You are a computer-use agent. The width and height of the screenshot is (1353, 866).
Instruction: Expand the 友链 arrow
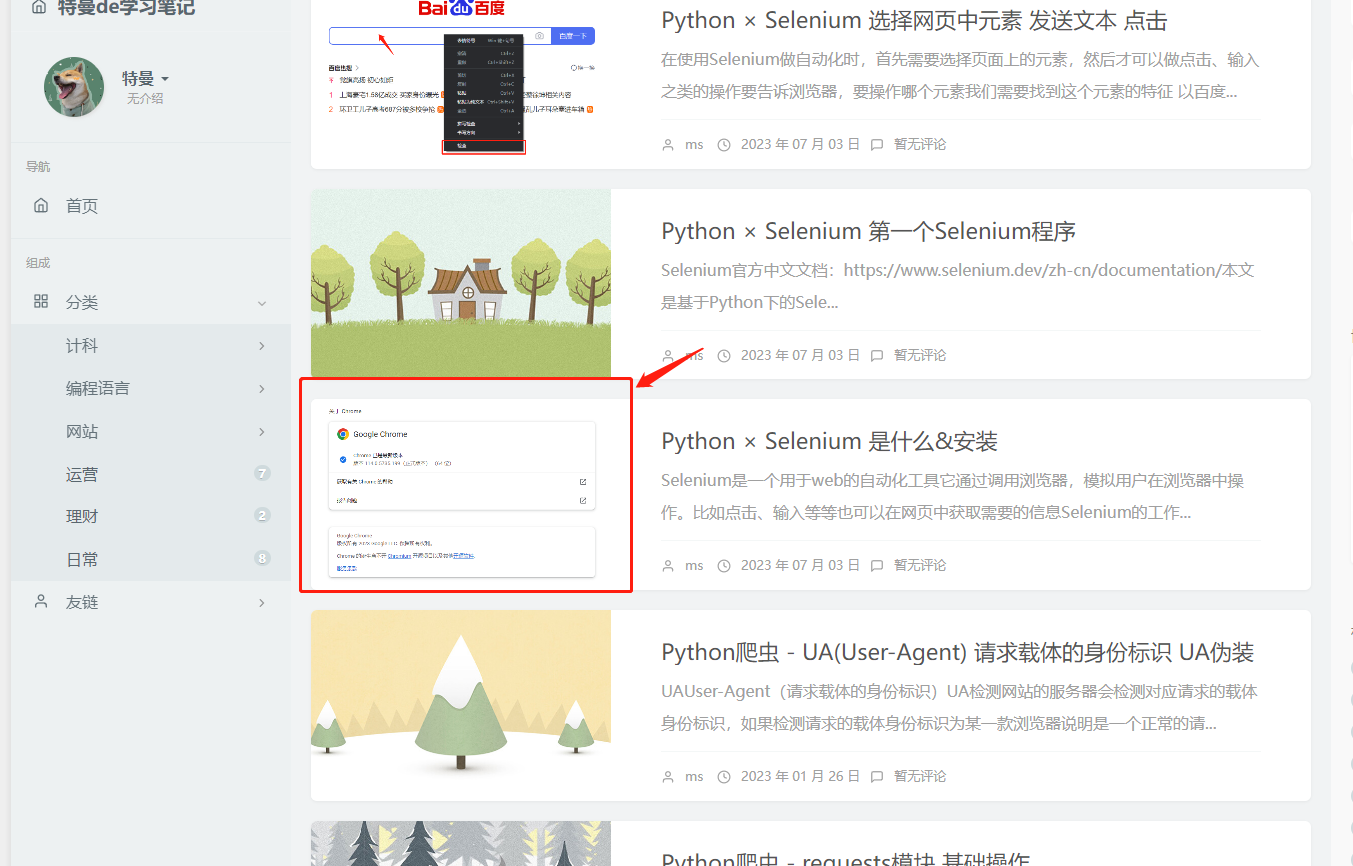tap(262, 603)
